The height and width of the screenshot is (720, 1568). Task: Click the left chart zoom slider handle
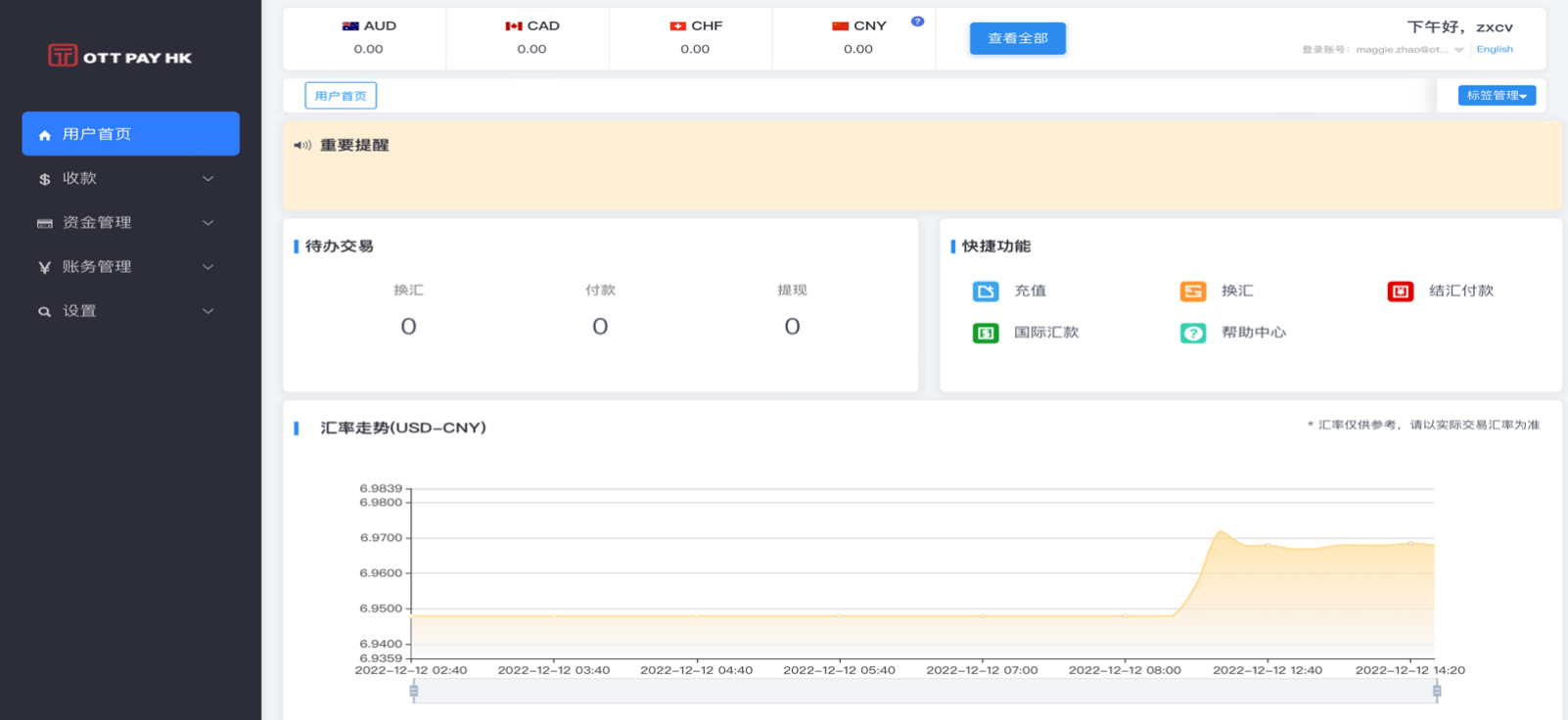tap(414, 692)
